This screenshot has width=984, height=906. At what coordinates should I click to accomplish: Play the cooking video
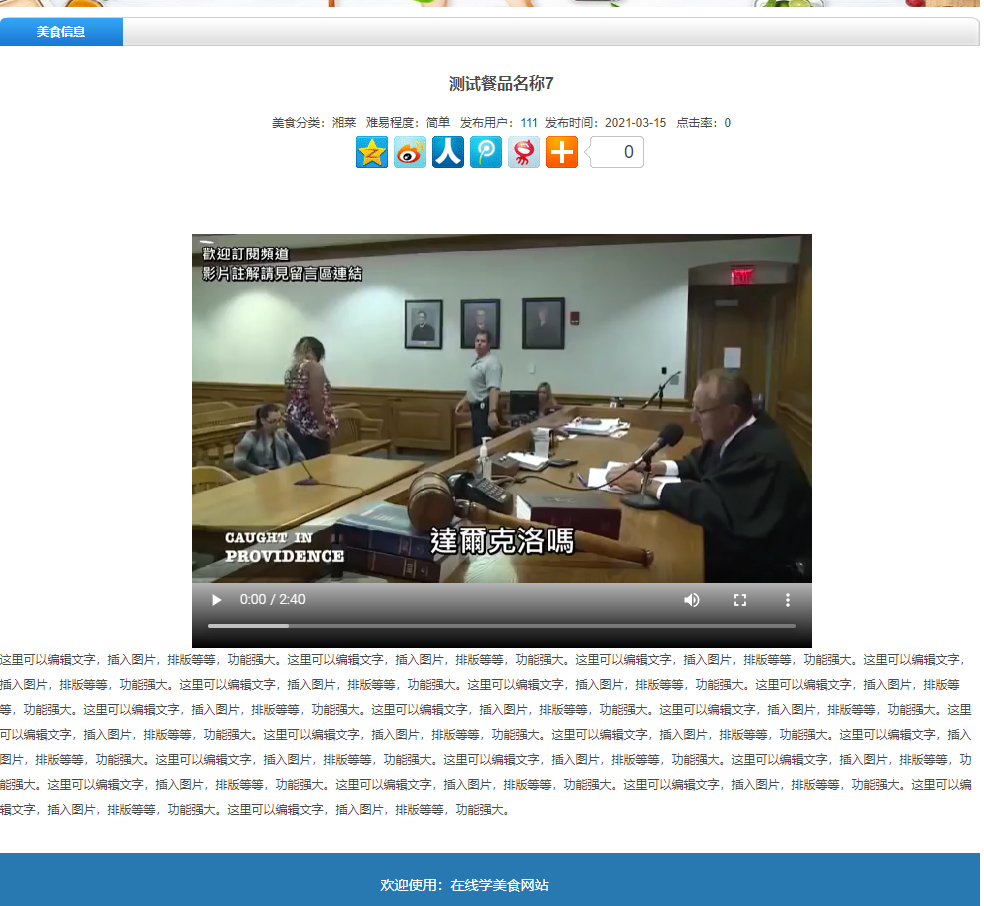tap(216, 600)
